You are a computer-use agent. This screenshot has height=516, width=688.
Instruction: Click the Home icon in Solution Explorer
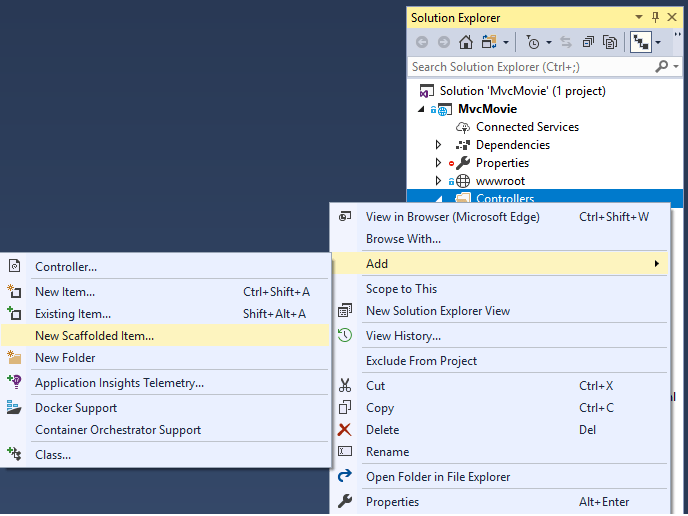(466, 42)
